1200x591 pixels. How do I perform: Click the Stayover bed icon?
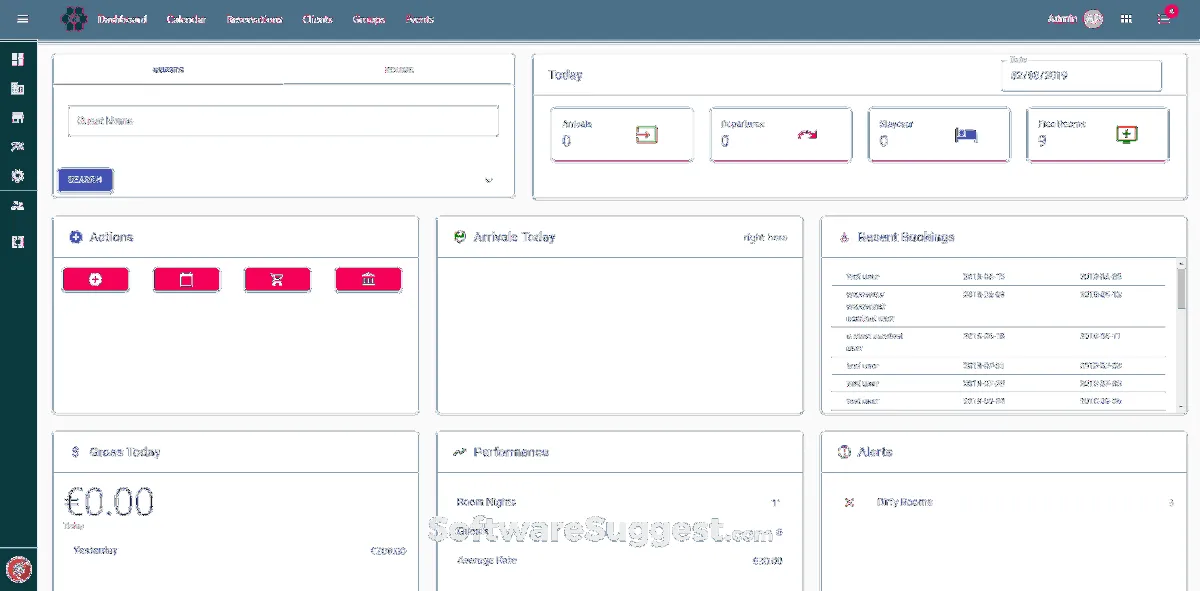pyautogui.click(x=966, y=135)
